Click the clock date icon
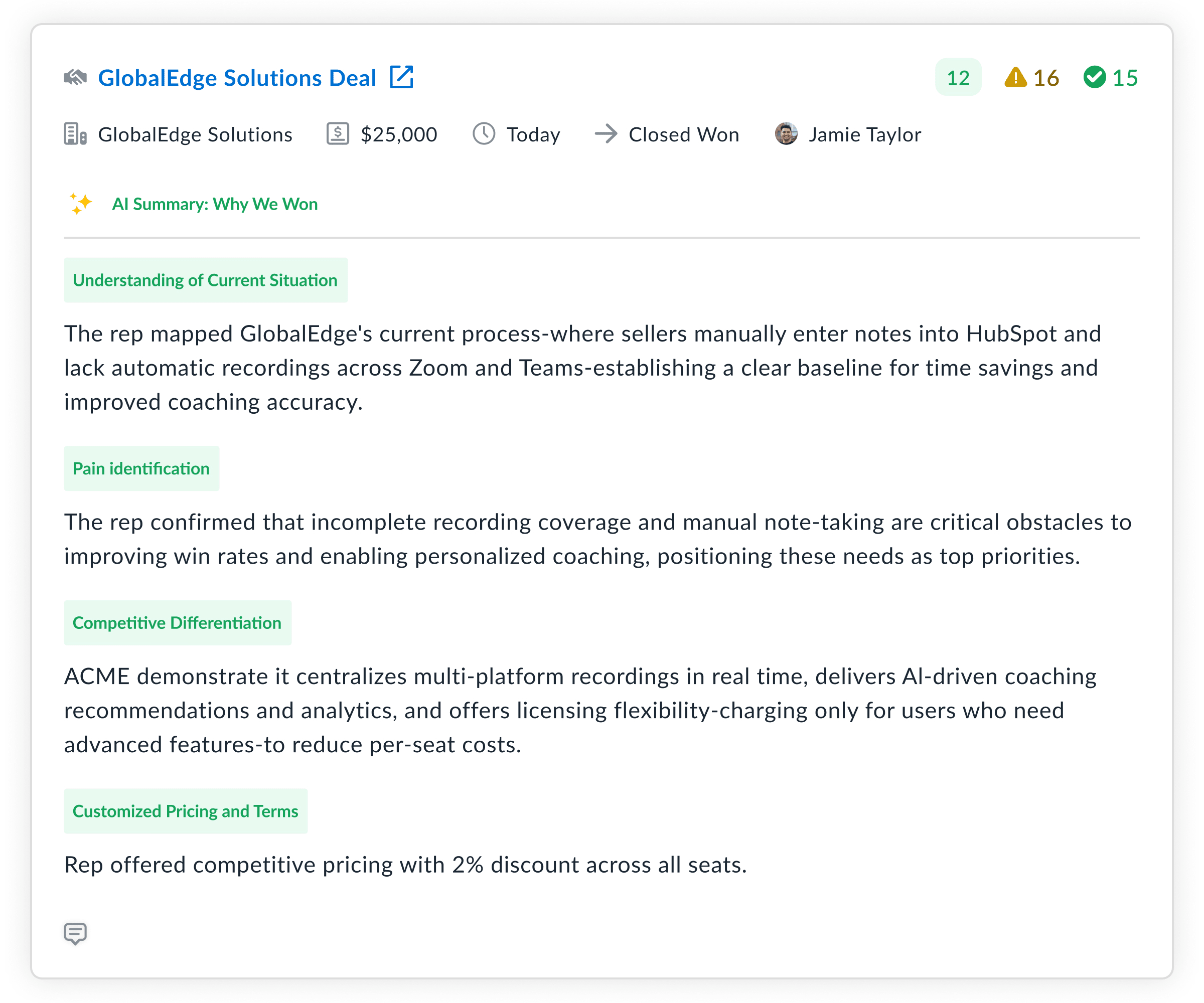Screen dimensions: 1204x1003 click(484, 134)
